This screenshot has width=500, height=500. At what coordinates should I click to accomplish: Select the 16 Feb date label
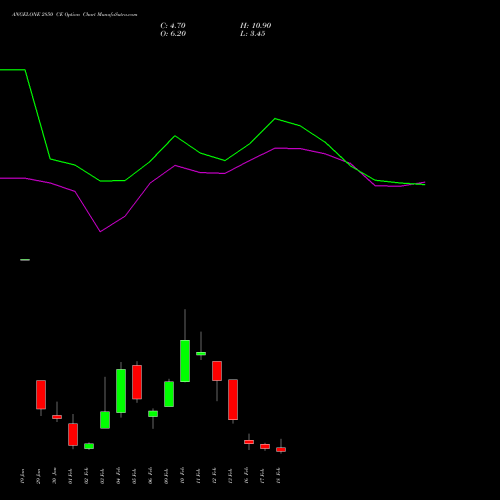pyautogui.click(x=246, y=476)
